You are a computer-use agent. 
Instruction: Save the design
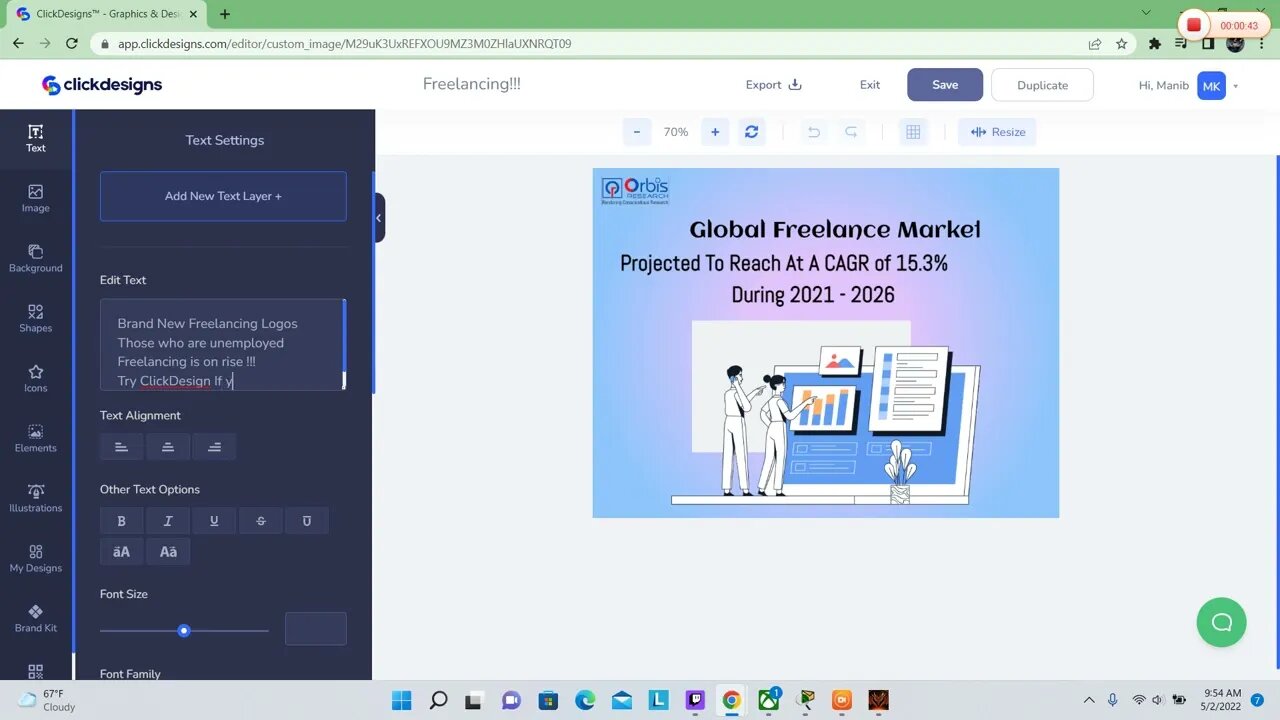point(945,85)
